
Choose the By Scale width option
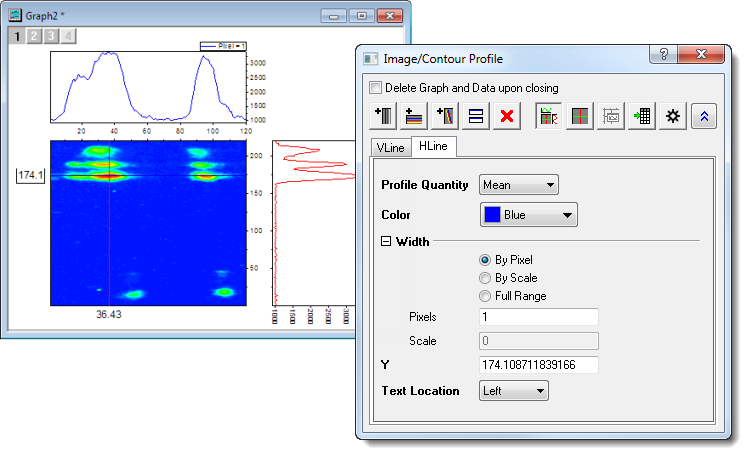point(486,278)
